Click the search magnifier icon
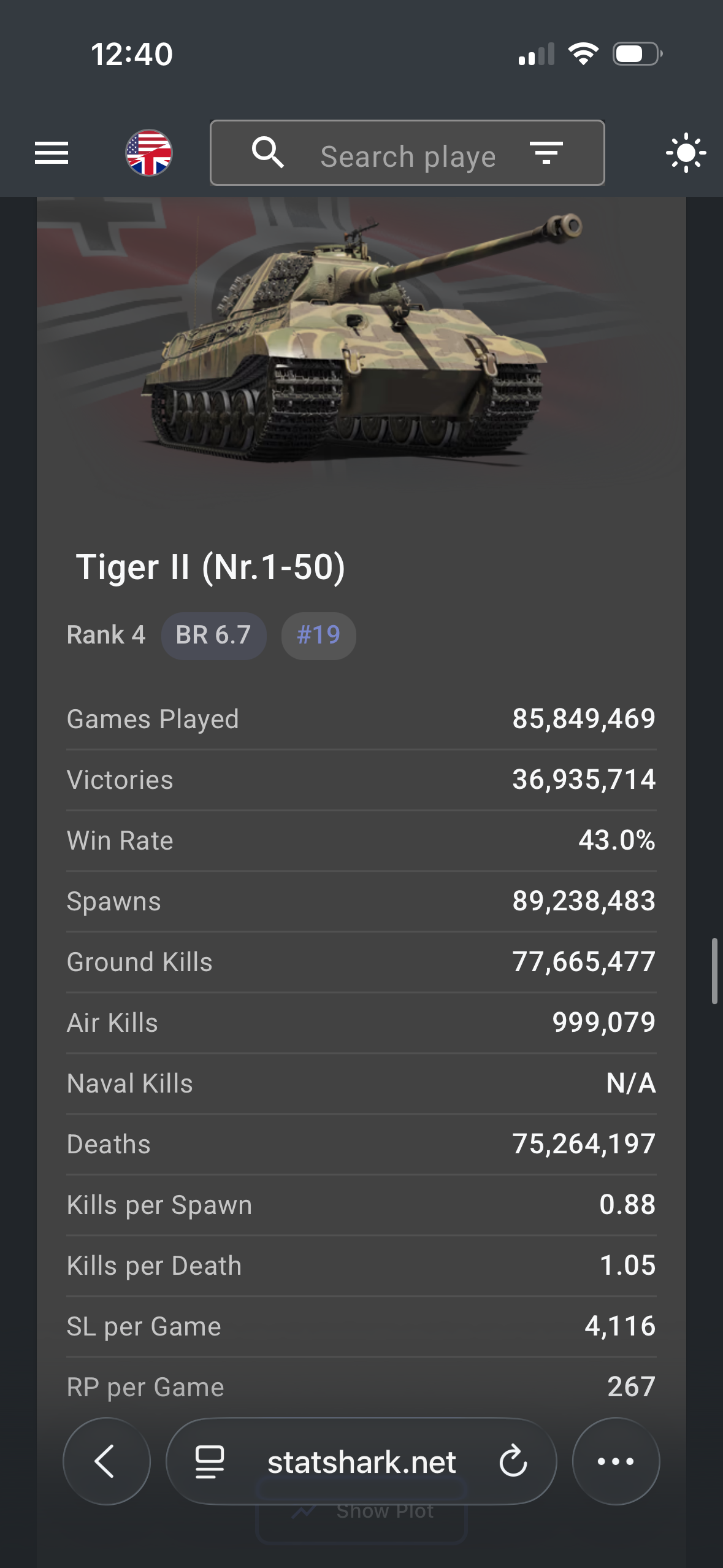This screenshot has width=723, height=1568. 268,153
